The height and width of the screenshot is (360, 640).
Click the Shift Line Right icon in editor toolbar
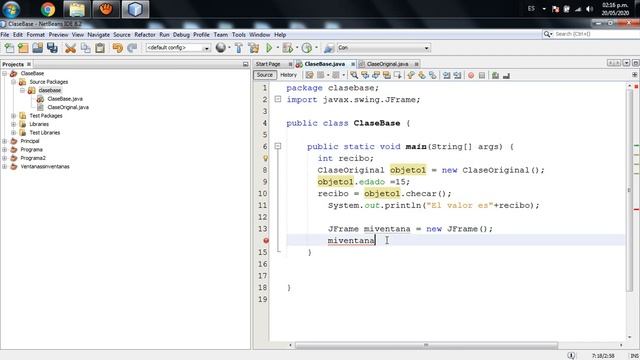[458, 76]
